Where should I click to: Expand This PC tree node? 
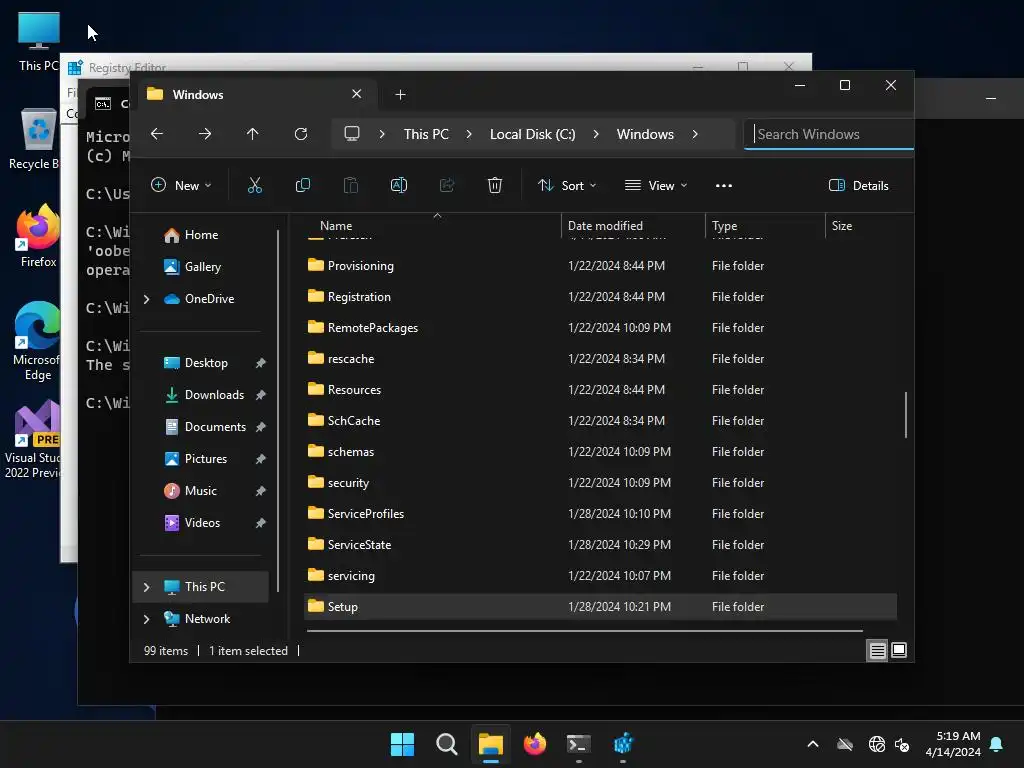pyautogui.click(x=147, y=587)
